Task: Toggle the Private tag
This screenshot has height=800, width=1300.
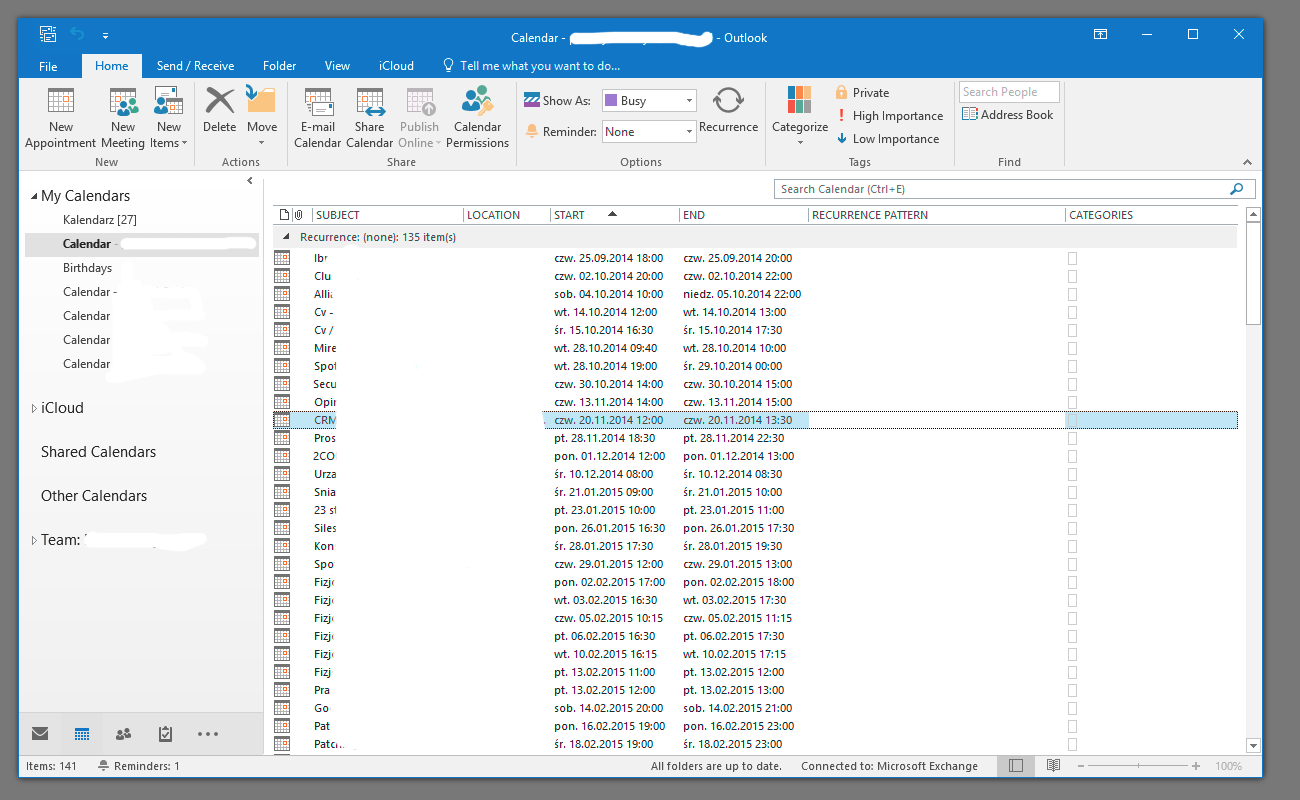Action: tap(862, 92)
